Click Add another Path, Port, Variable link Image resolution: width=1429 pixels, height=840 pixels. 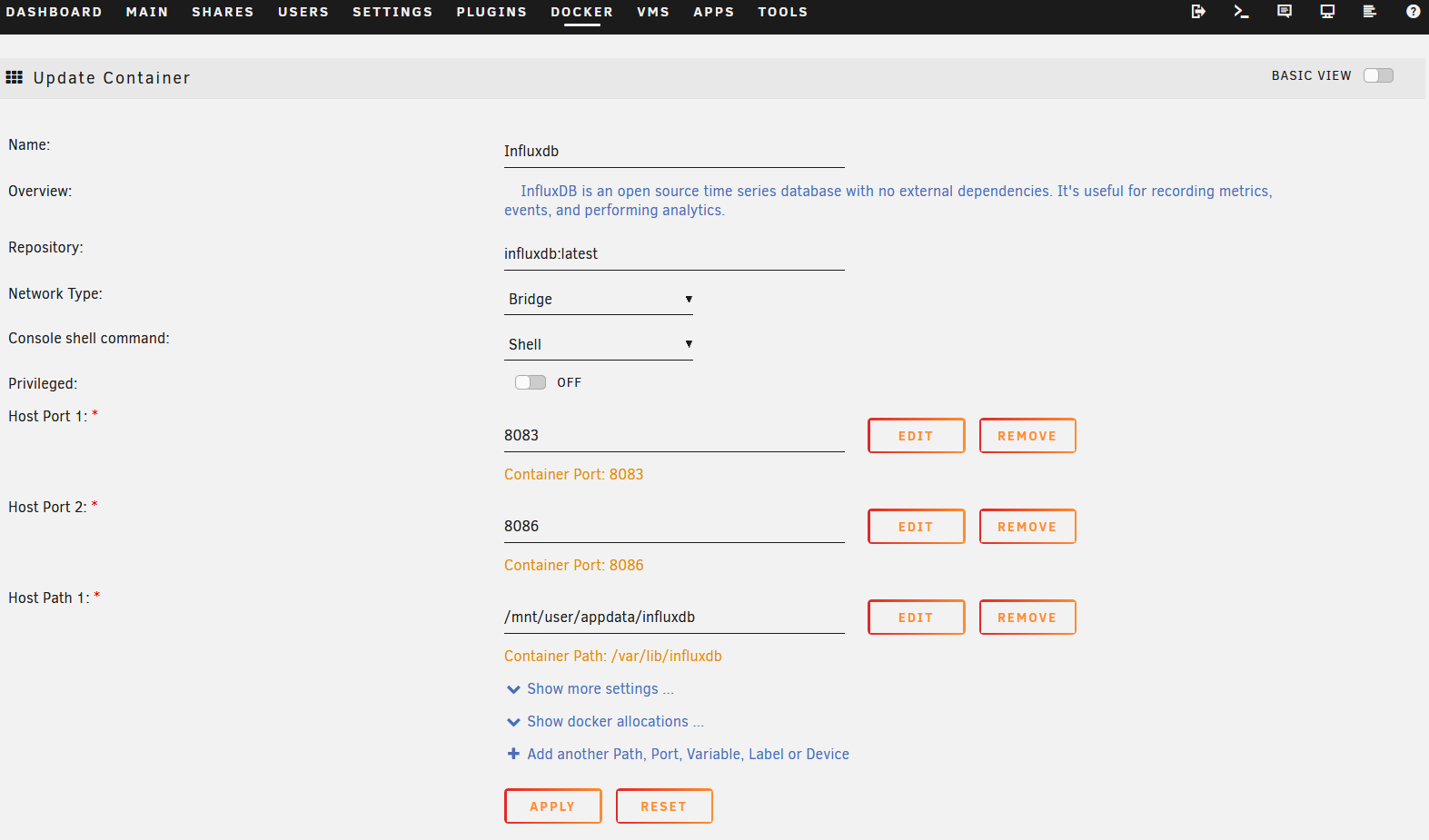(x=688, y=754)
